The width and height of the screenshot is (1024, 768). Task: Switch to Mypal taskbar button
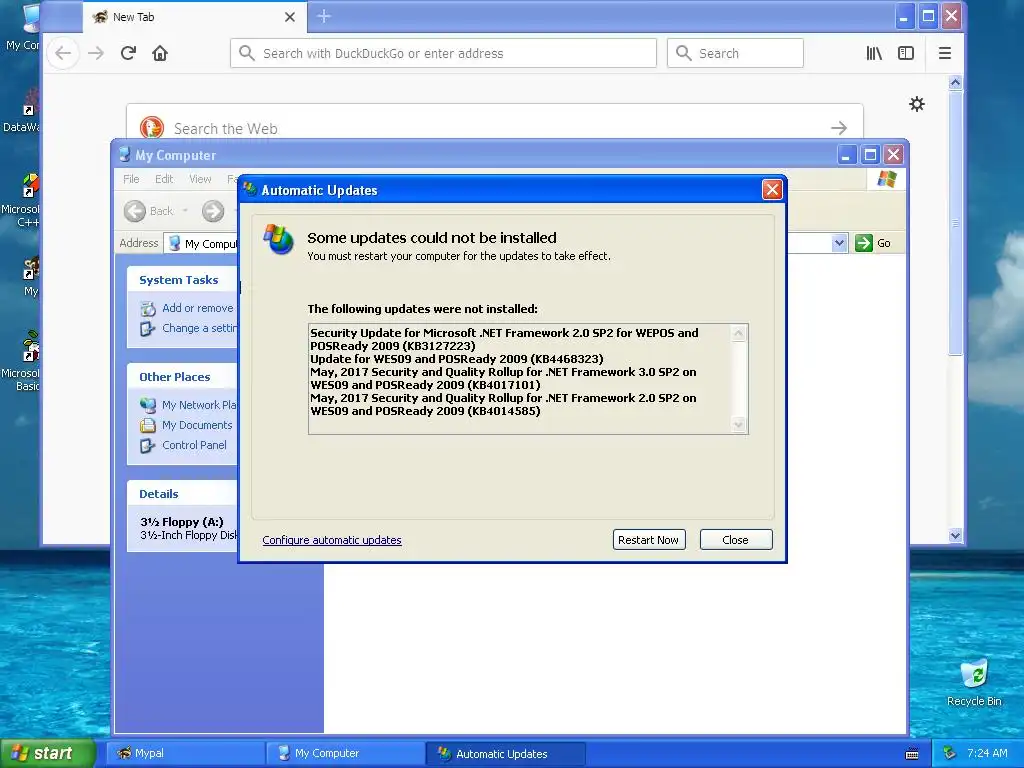click(x=185, y=753)
